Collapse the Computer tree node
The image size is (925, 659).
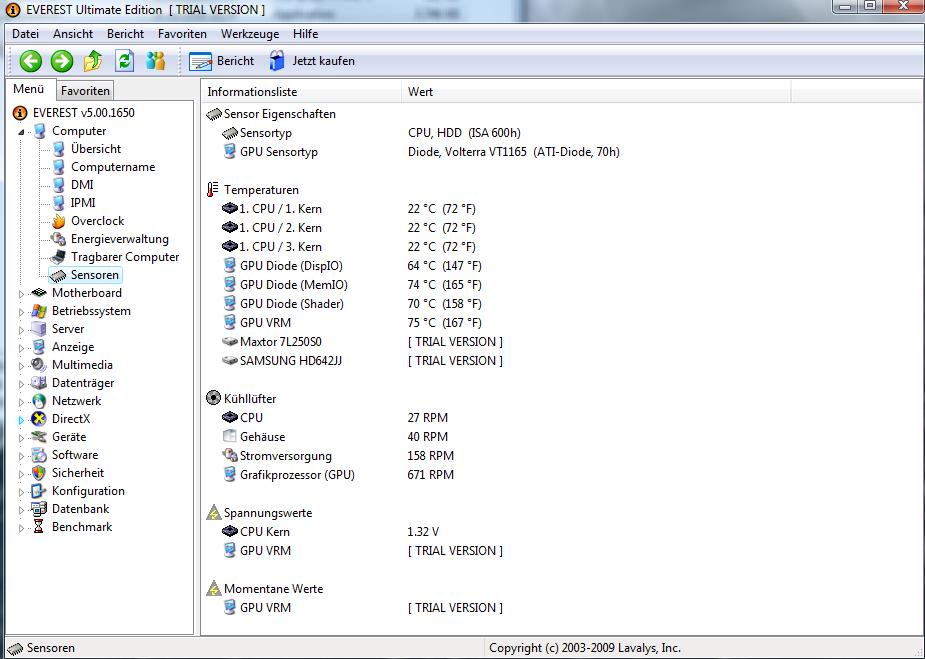[21, 132]
